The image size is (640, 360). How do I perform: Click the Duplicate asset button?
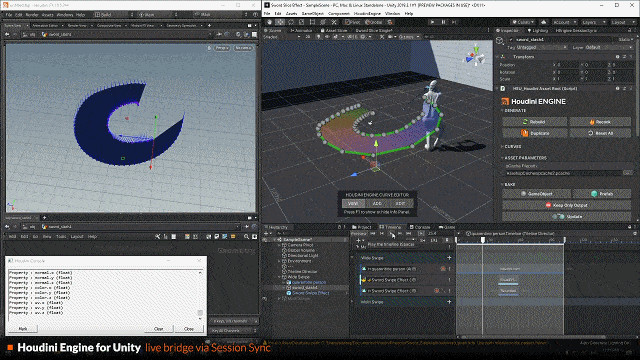point(535,133)
